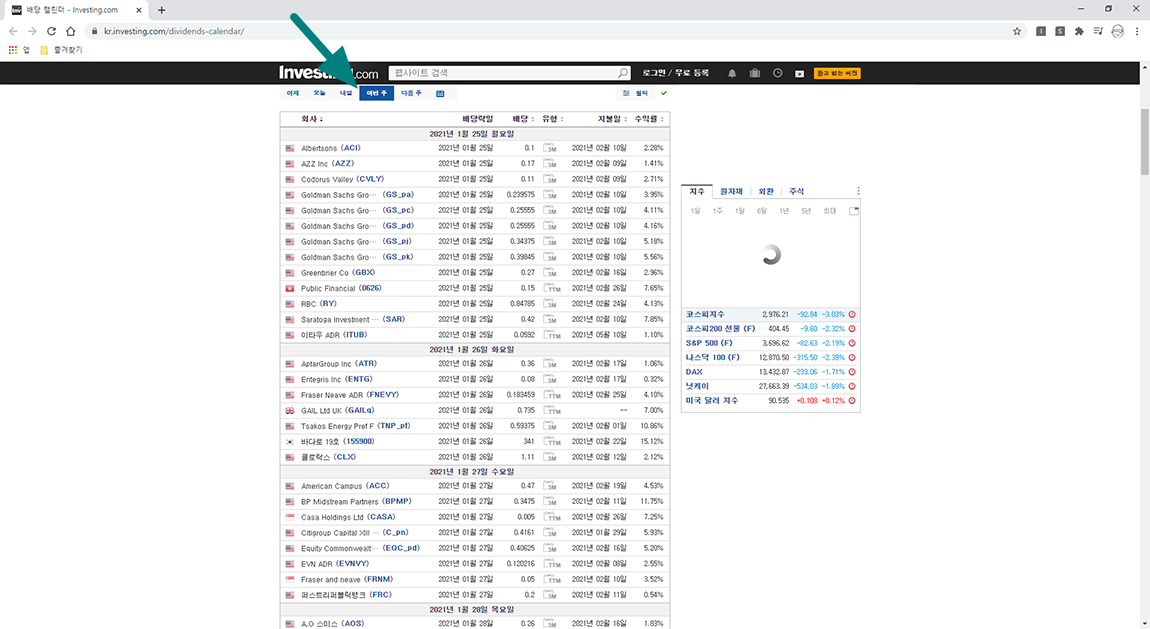Screen dimensions: 1150x629
Task: Select the 이번 주 (this week) tab
Action: point(376,93)
